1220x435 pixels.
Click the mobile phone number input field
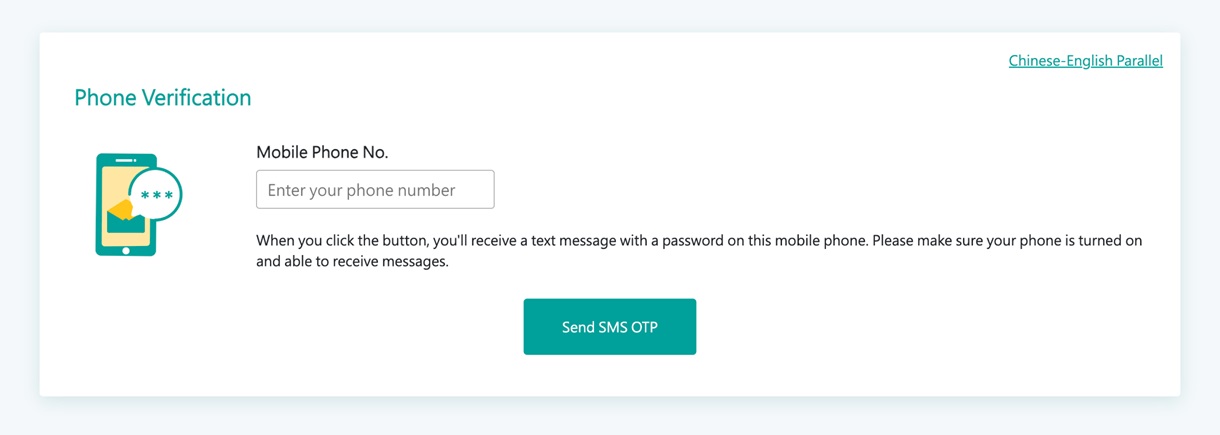click(375, 190)
